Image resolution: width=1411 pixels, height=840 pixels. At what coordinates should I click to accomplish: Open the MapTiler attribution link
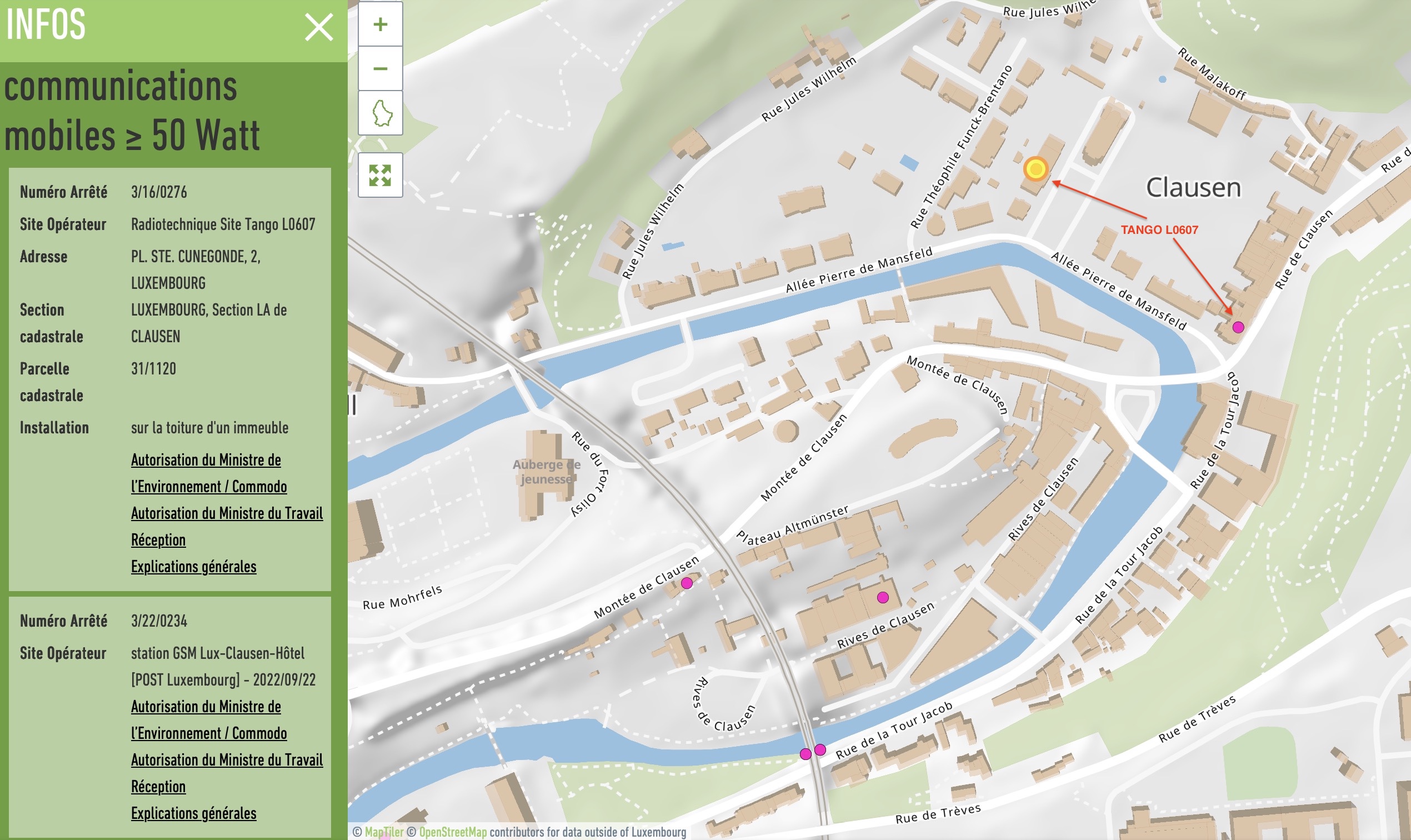(384, 832)
